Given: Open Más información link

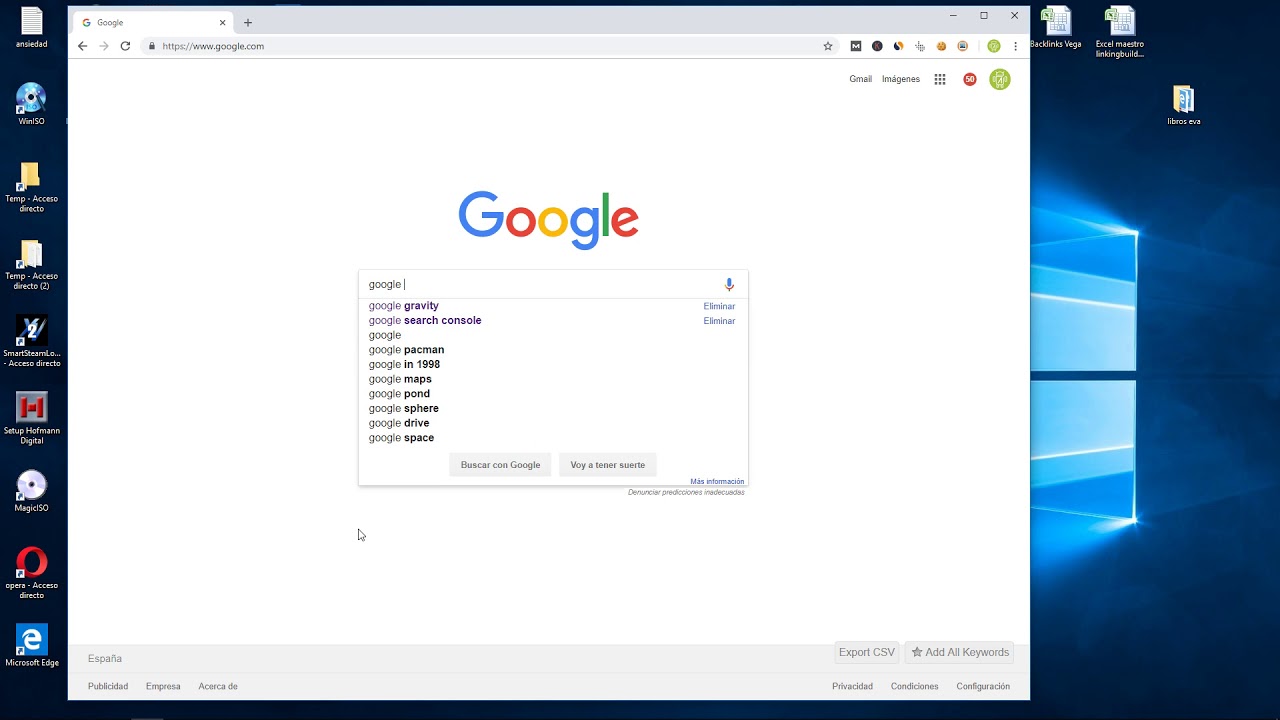Looking at the screenshot, I should (717, 482).
